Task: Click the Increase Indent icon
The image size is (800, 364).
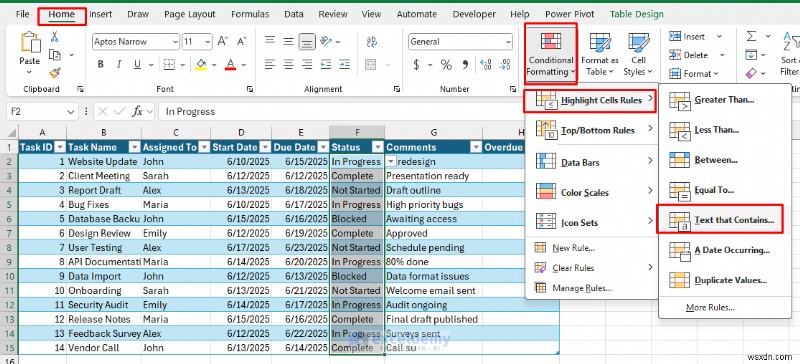Action: click(345, 65)
